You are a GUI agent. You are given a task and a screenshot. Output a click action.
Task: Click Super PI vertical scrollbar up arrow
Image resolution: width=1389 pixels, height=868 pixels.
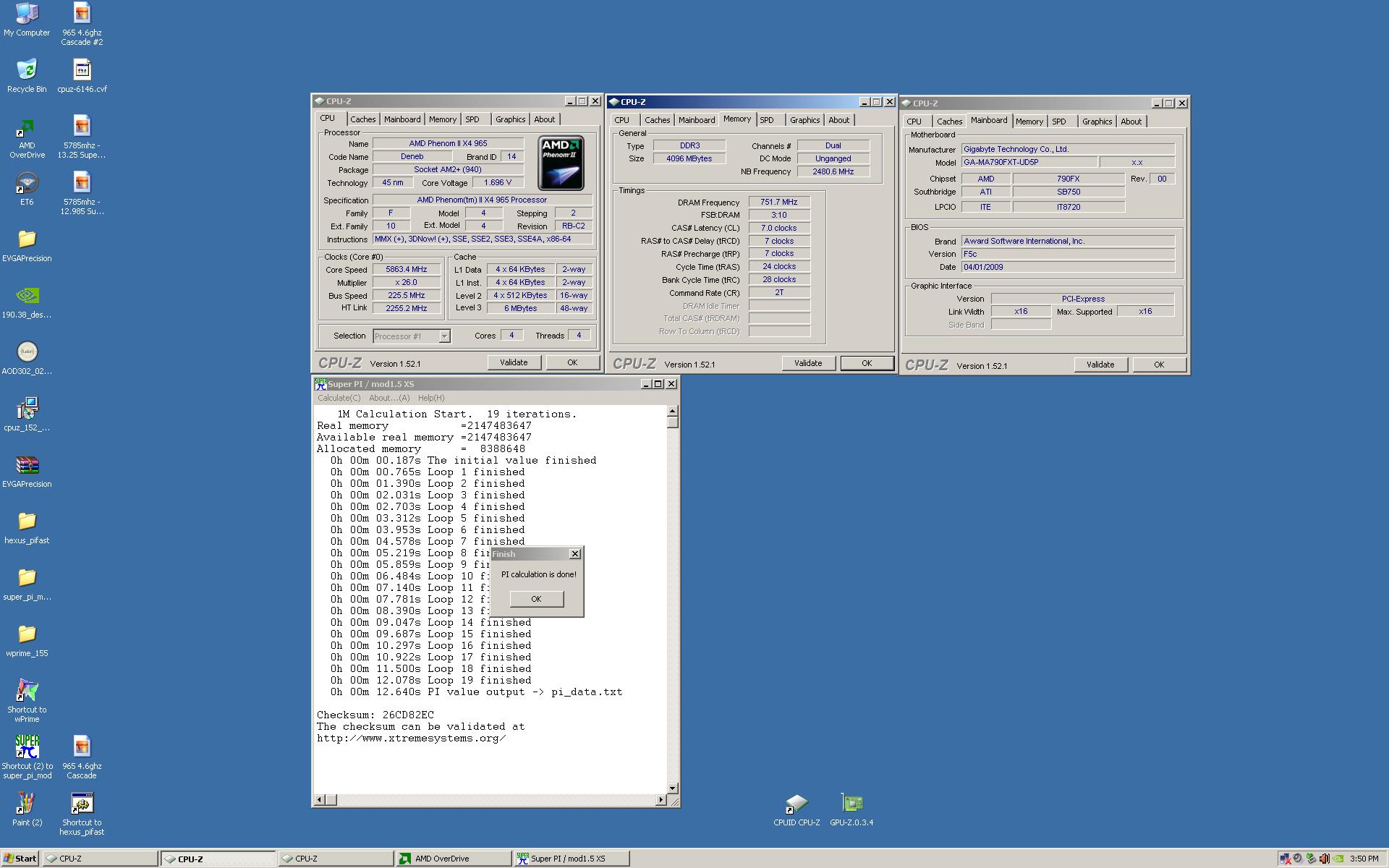point(673,411)
